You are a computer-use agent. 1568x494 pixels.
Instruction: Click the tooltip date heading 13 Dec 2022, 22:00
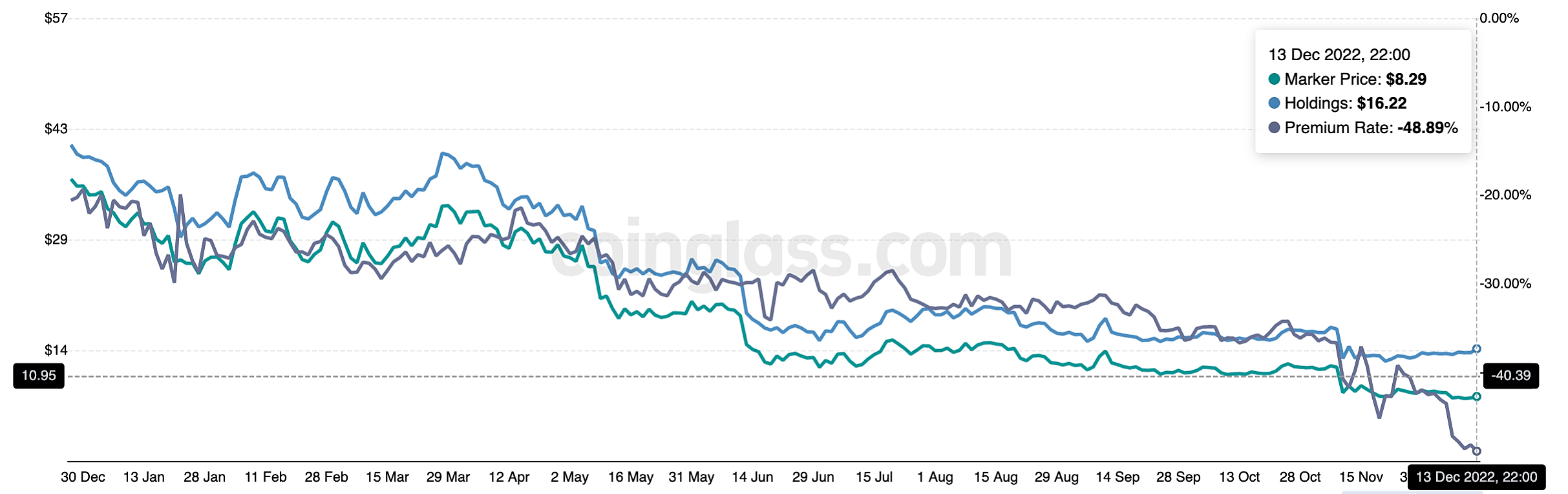pos(1339,55)
